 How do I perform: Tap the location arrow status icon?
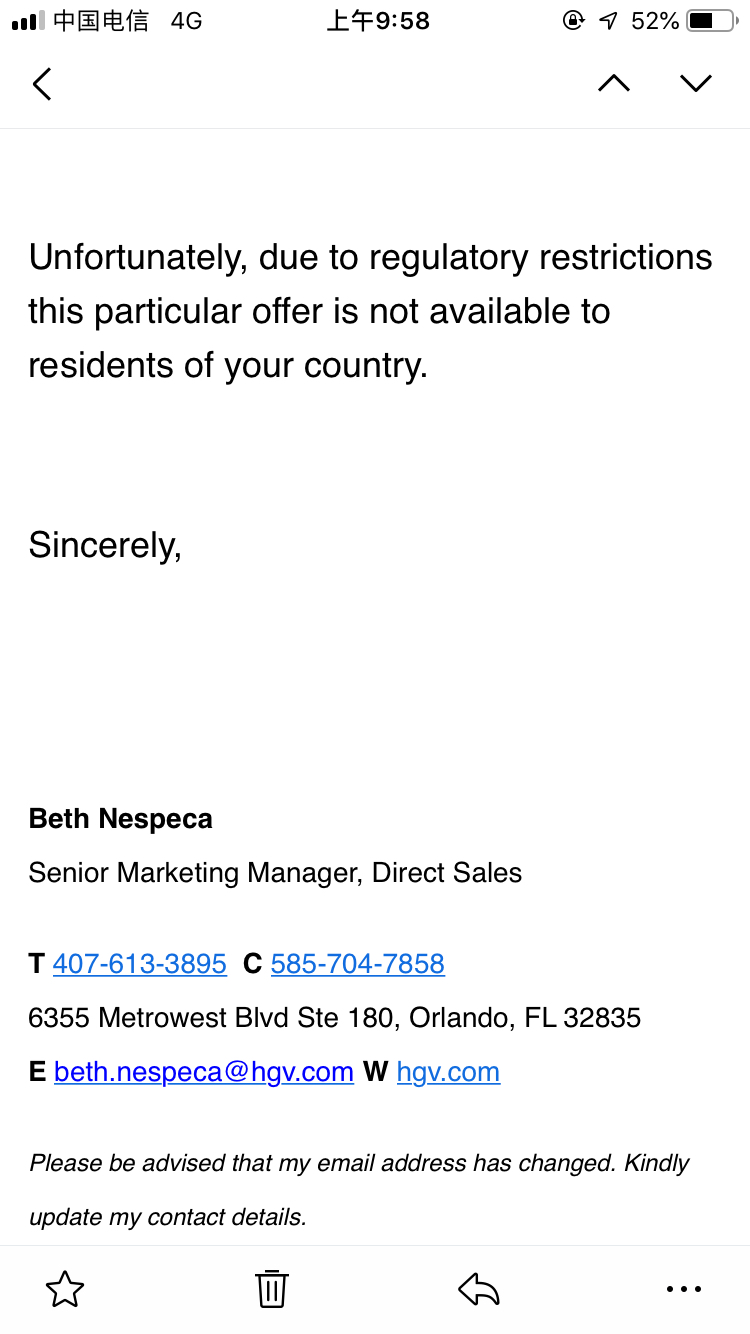point(608,21)
